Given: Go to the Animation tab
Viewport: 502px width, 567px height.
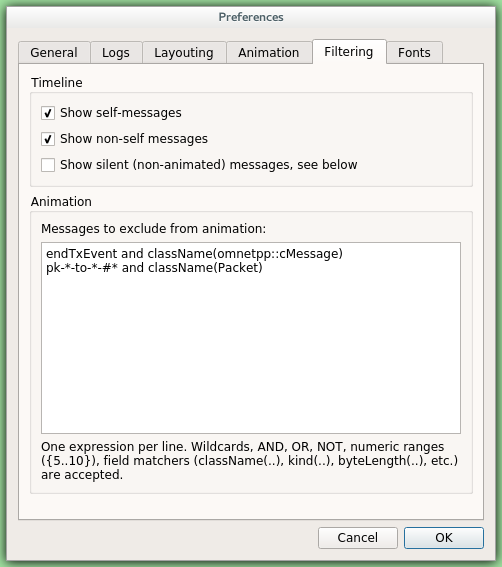Looking at the screenshot, I should point(268,52).
